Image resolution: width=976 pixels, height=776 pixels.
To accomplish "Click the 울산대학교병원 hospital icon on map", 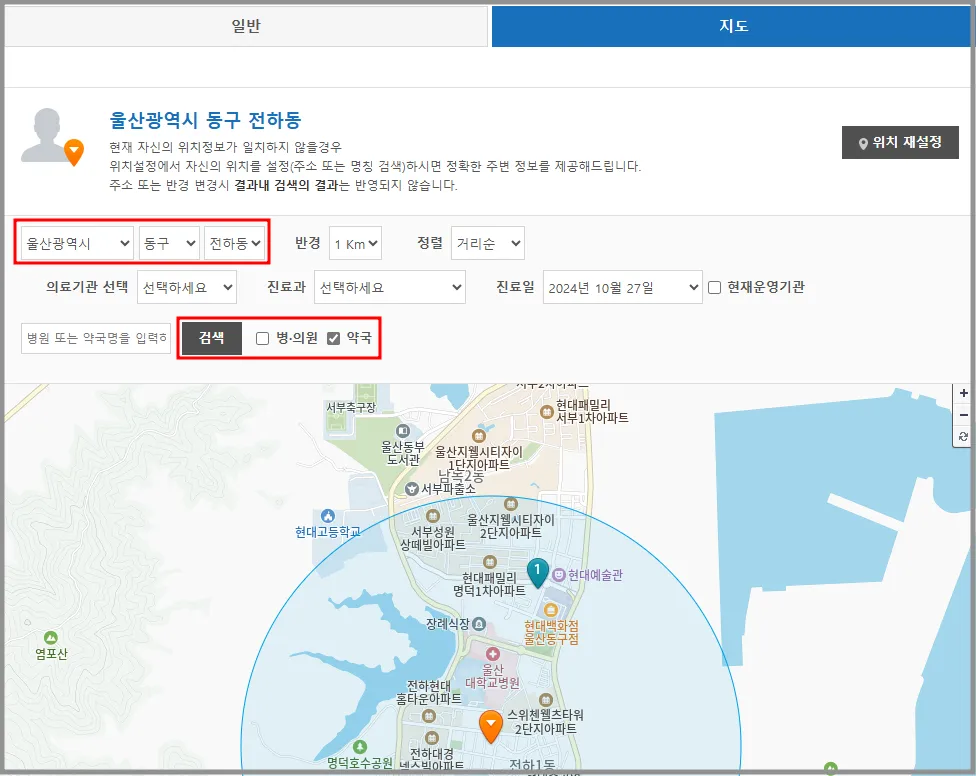I will (x=493, y=654).
